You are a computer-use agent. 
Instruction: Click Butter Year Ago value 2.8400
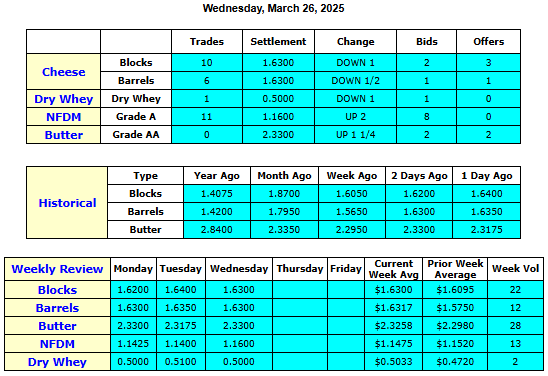[x=217, y=230]
